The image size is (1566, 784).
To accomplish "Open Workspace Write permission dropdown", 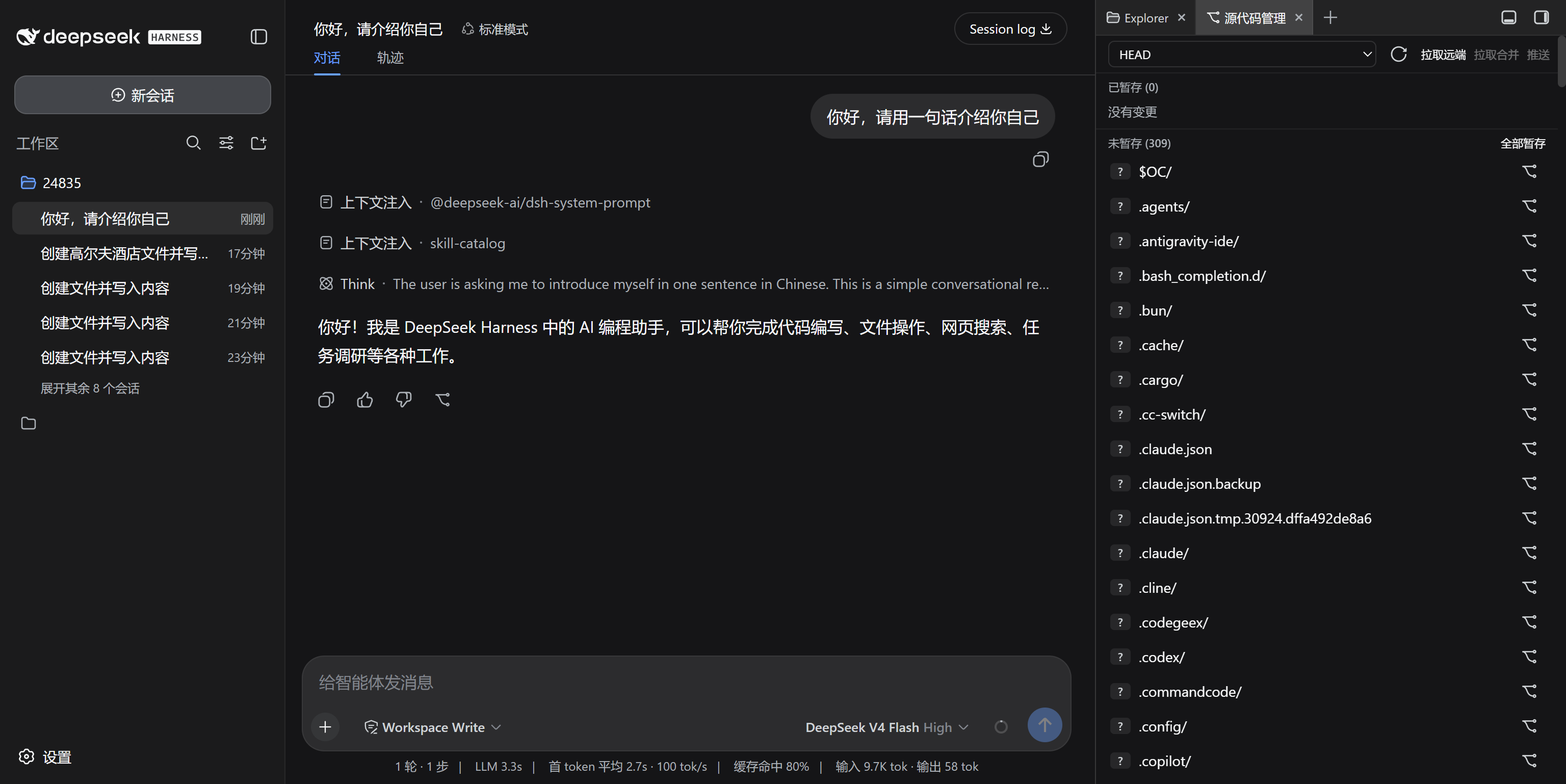I will tap(432, 727).
